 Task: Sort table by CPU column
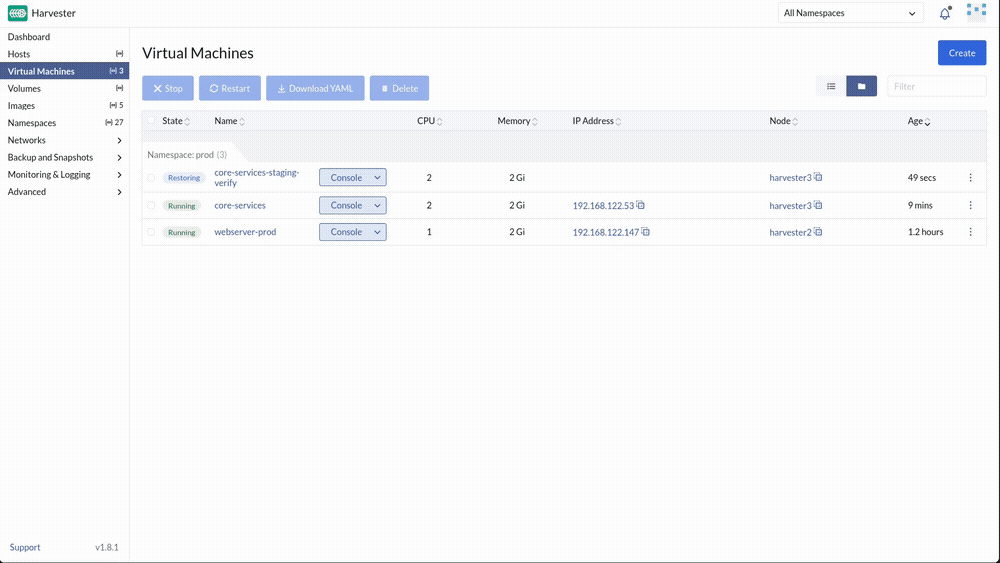(430, 121)
